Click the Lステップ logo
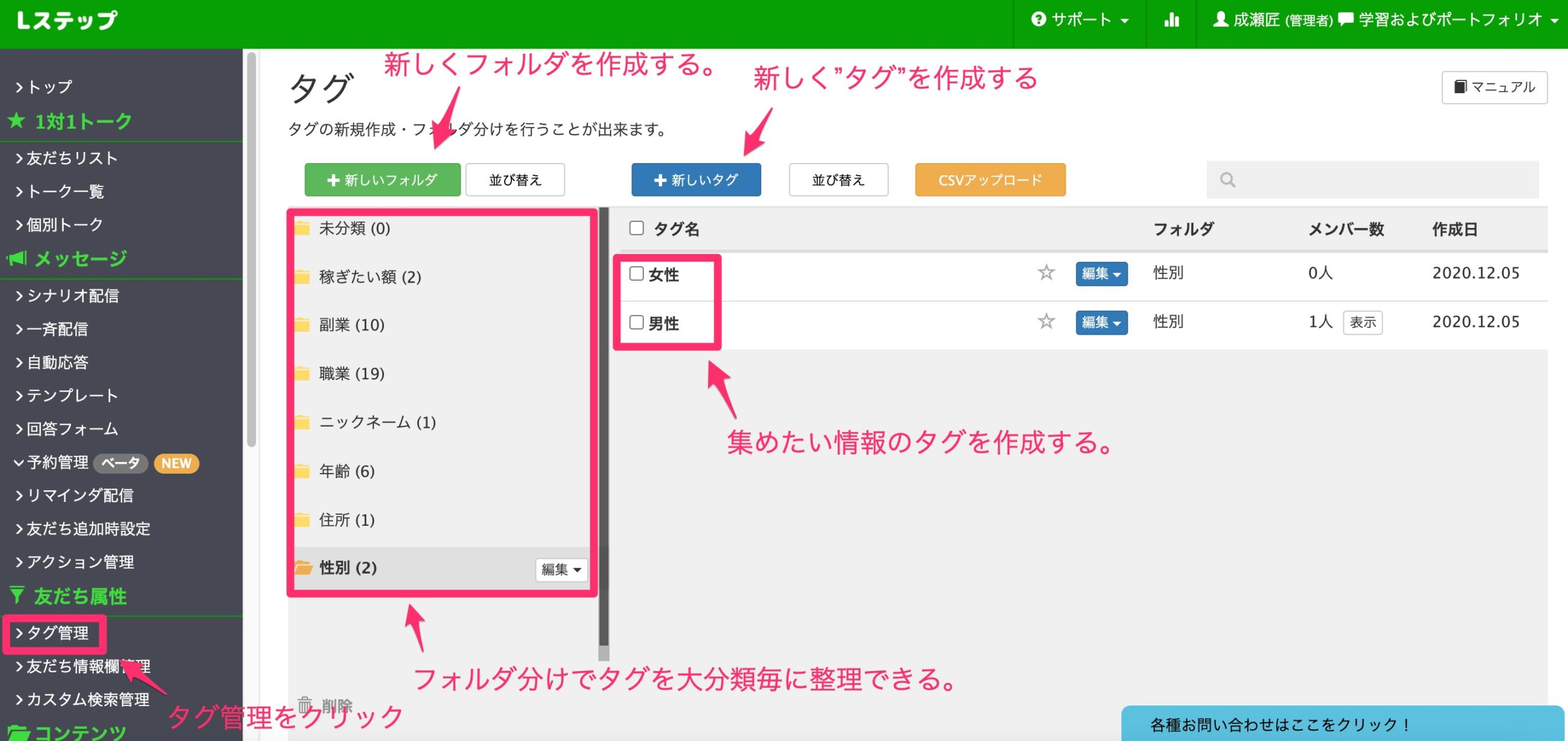This screenshot has width=1568, height=741. click(x=66, y=20)
